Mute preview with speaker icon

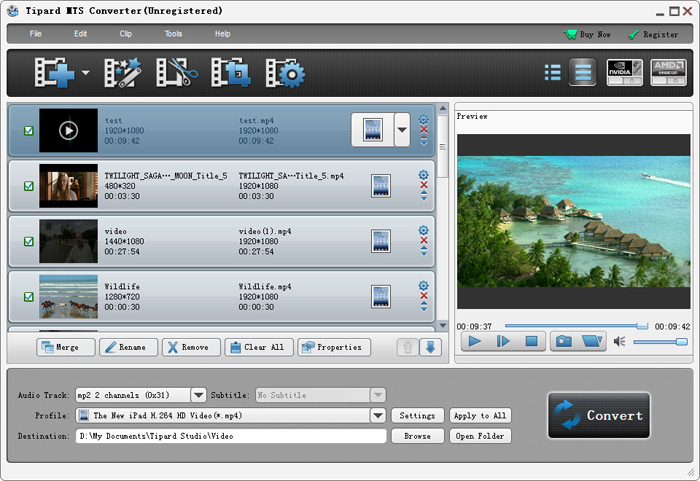tap(619, 342)
